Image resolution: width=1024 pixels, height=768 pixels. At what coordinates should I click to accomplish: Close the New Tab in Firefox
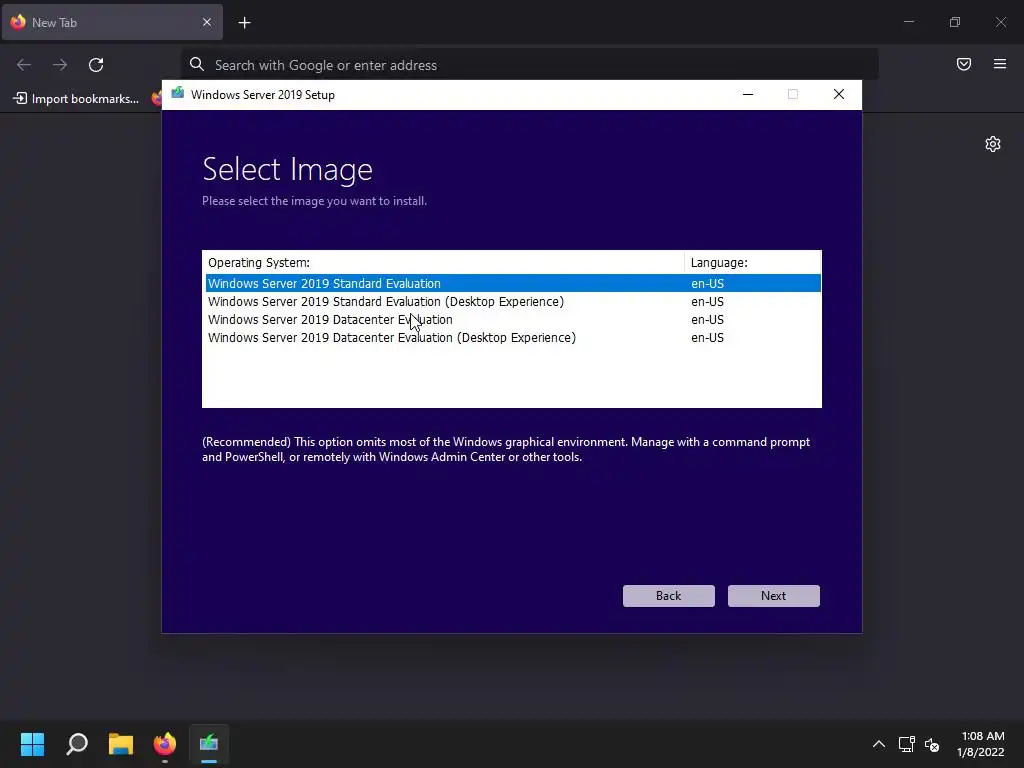[x=207, y=22]
